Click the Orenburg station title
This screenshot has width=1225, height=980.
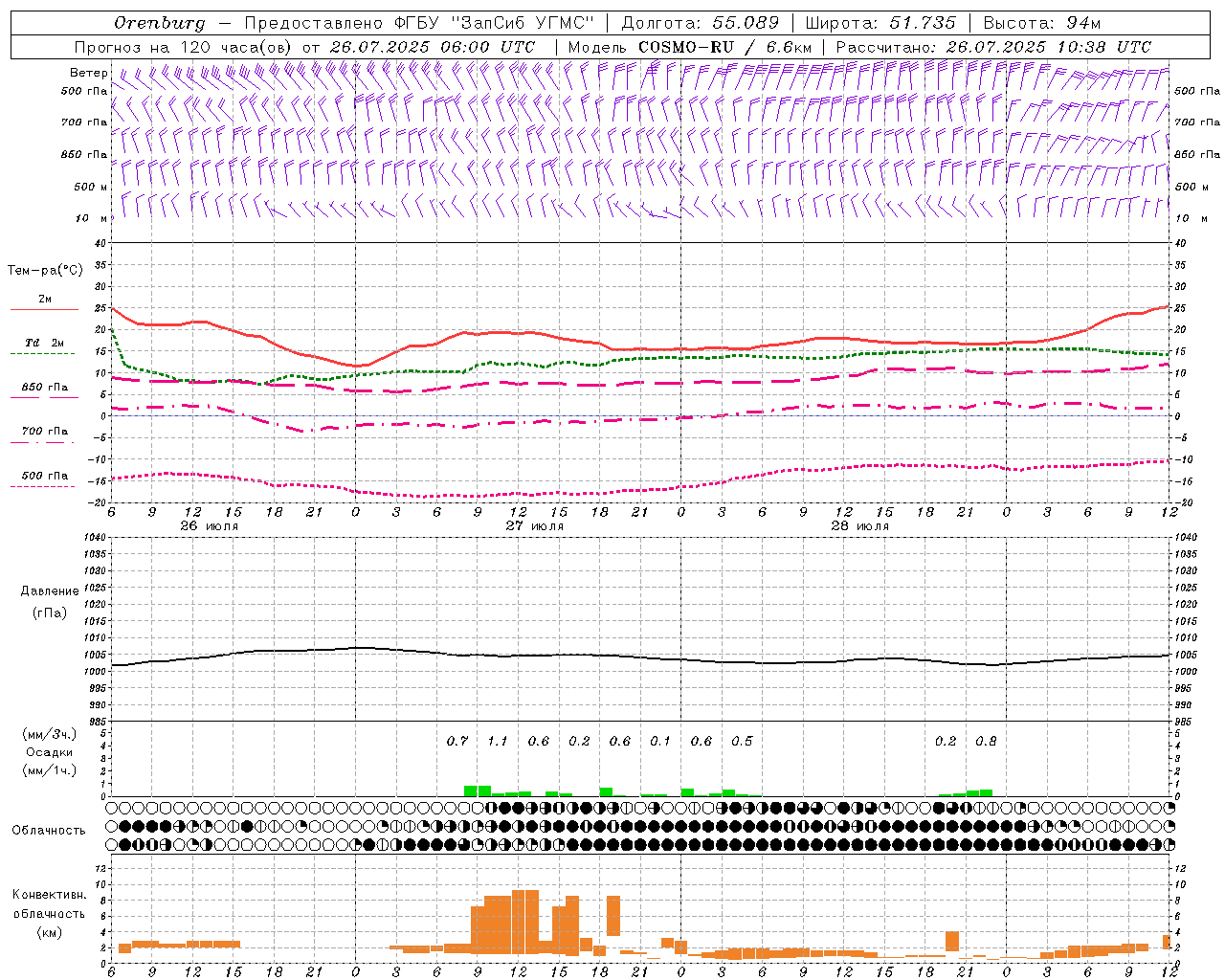point(159,23)
